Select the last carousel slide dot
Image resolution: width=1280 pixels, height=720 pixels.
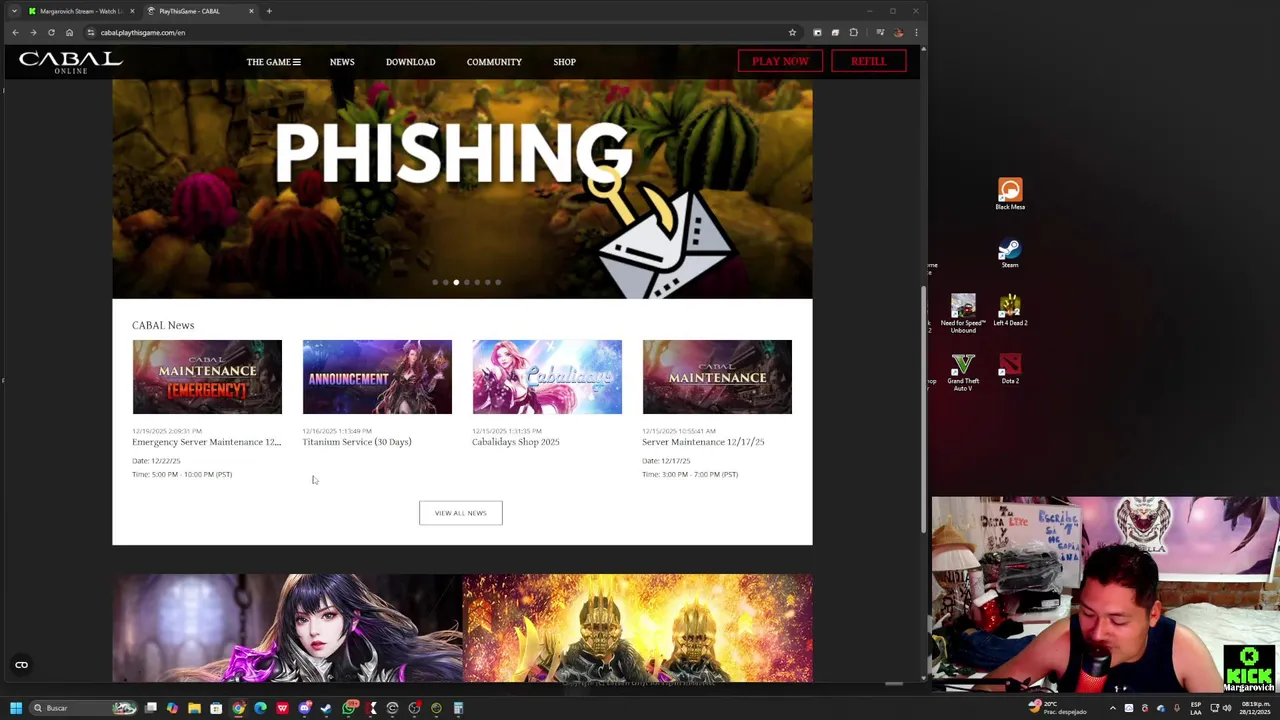click(x=498, y=282)
